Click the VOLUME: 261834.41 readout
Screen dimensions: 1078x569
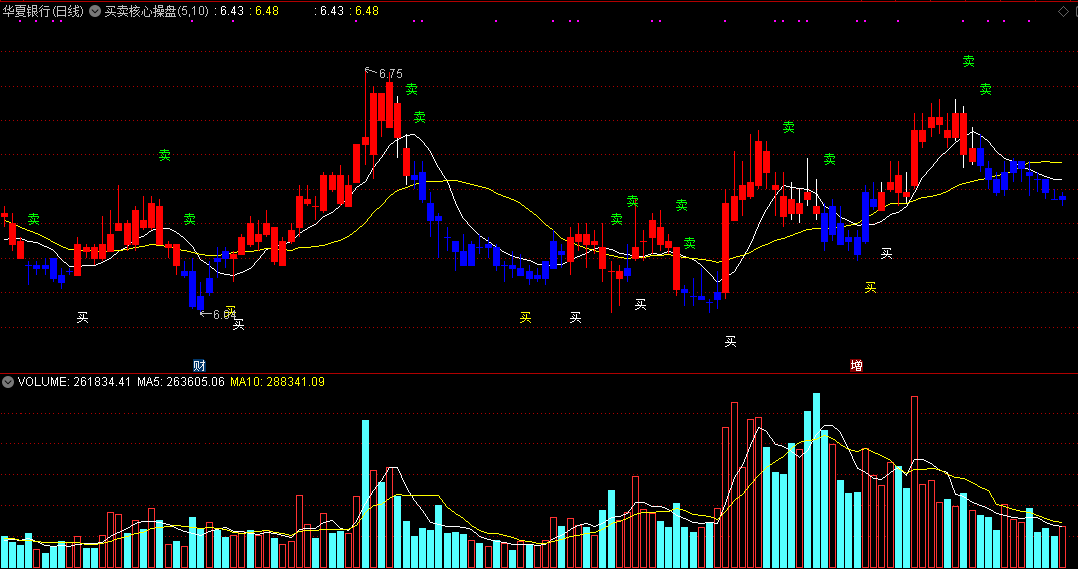(74, 381)
